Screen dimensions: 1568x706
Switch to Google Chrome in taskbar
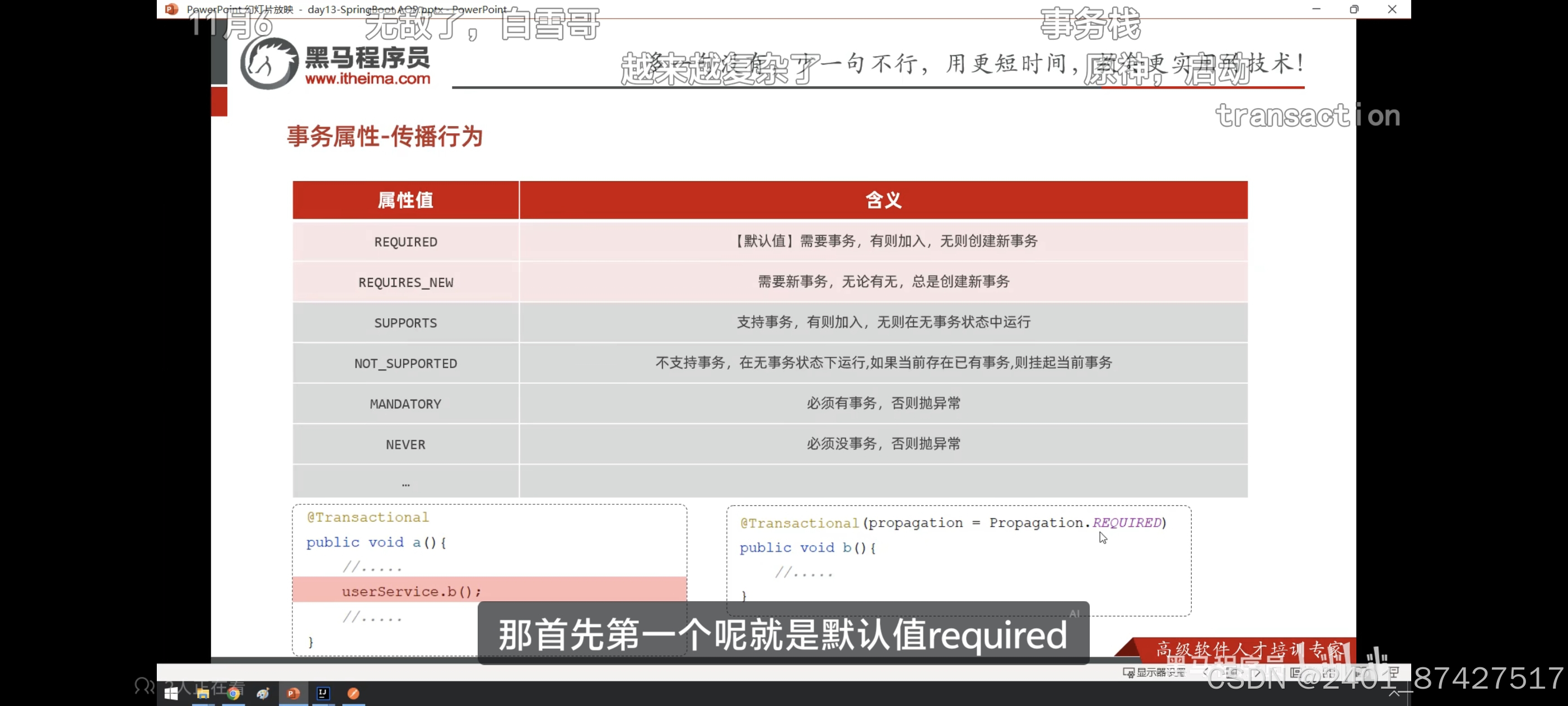click(x=233, y=693)
